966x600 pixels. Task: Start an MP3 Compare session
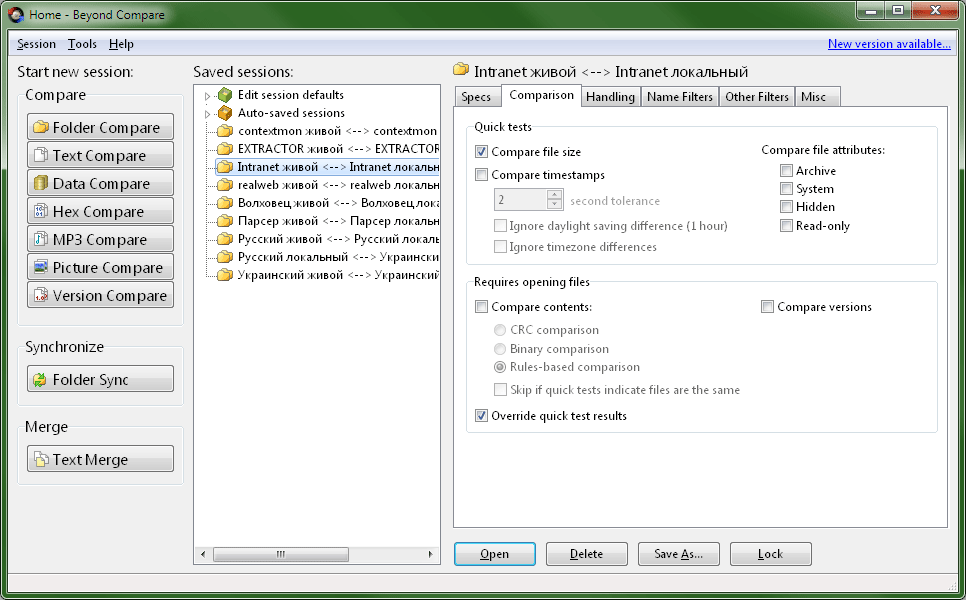pos(100,239)
